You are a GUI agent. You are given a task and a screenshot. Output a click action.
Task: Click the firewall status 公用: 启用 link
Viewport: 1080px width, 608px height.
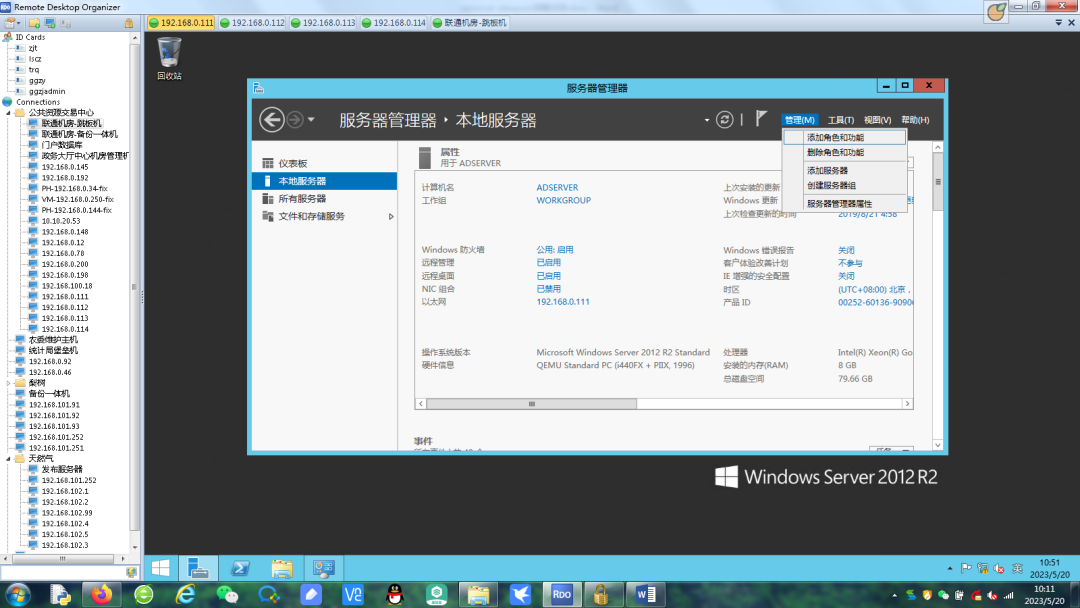tap(554, 250)
